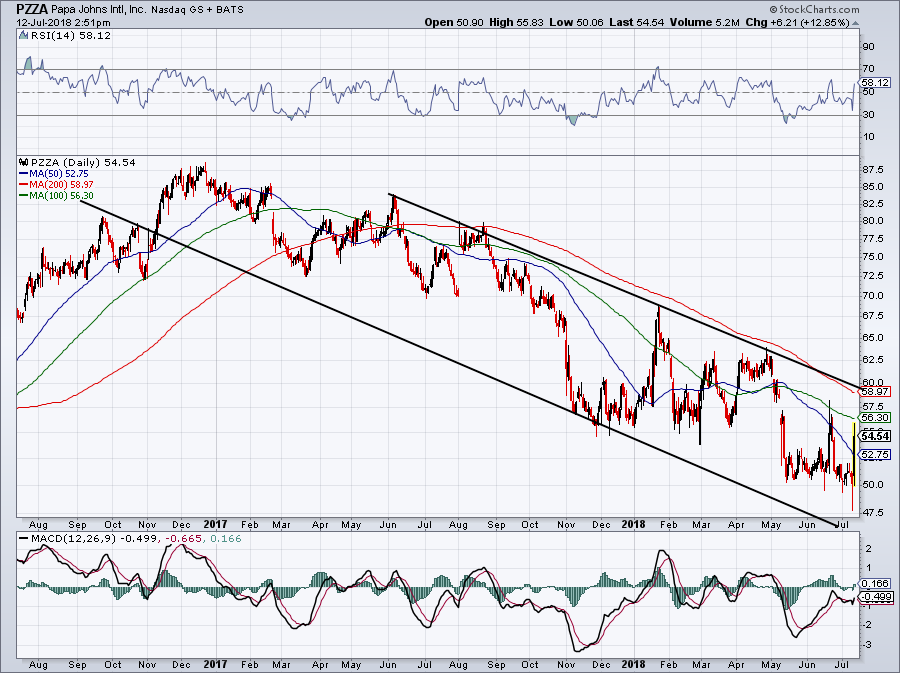
Task: Click the RSI(14) 58.12 indicator label
Action: [71, 35]
